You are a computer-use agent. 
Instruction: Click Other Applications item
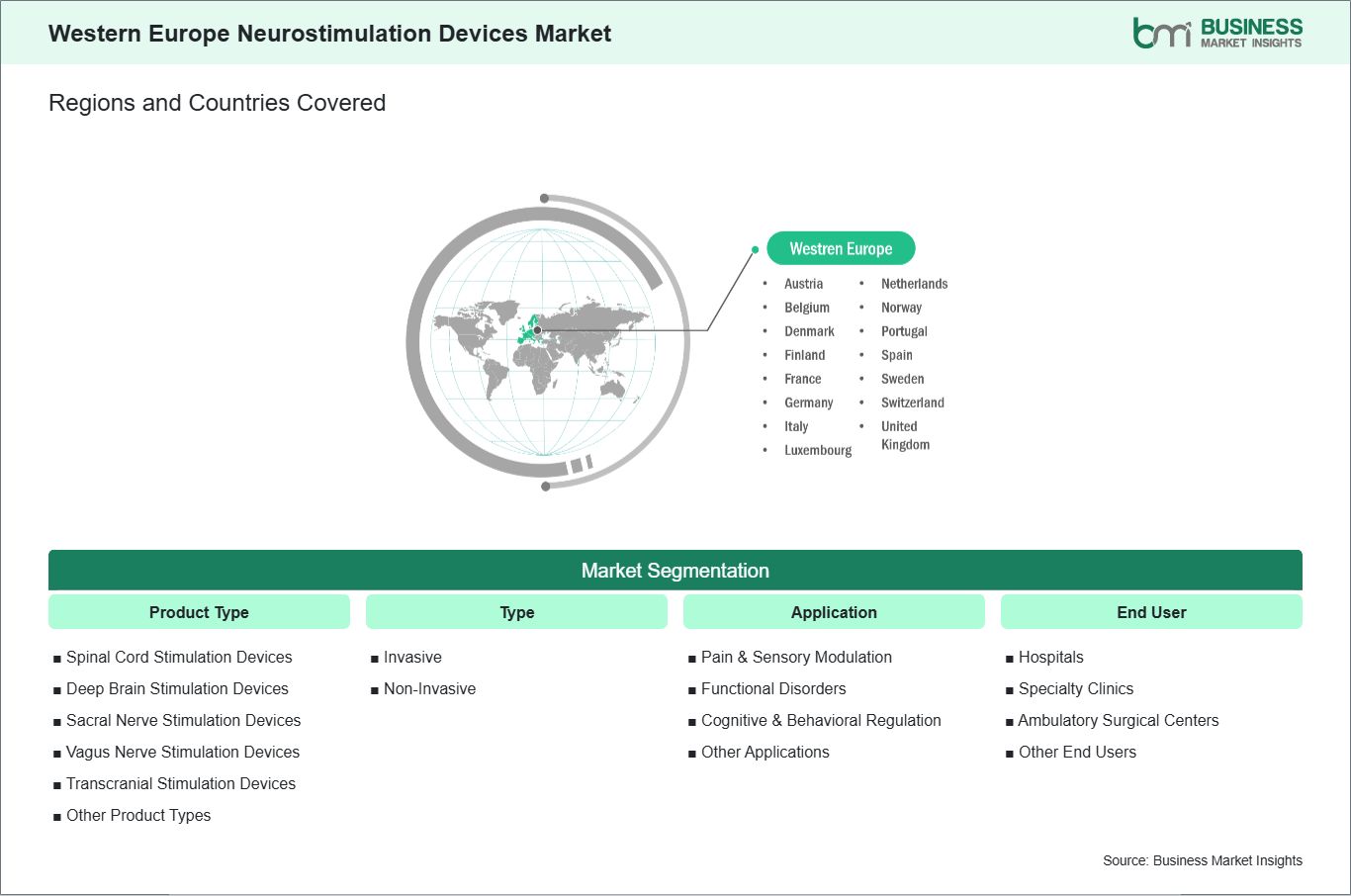click(x=766, y=752)
